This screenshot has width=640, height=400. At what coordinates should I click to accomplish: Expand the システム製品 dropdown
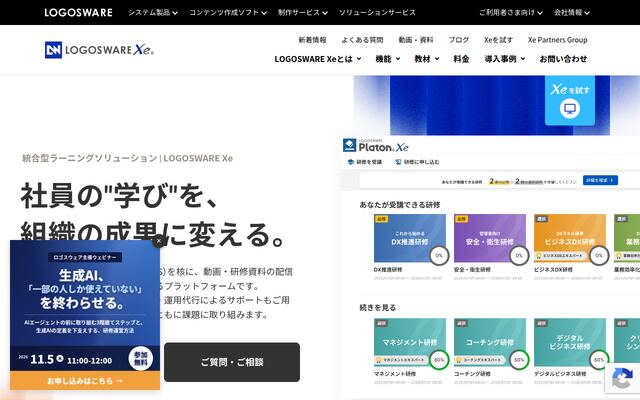153,13
